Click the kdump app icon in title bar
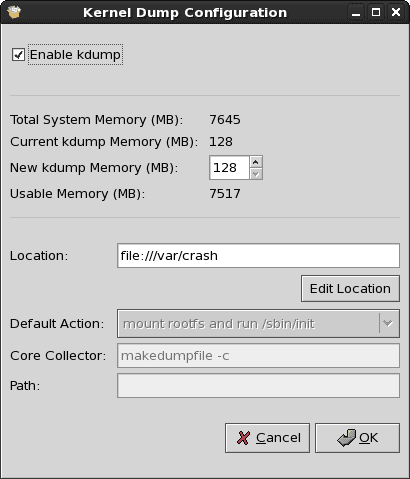The height and width of the screenshot is (479, 410). point(14,12)
